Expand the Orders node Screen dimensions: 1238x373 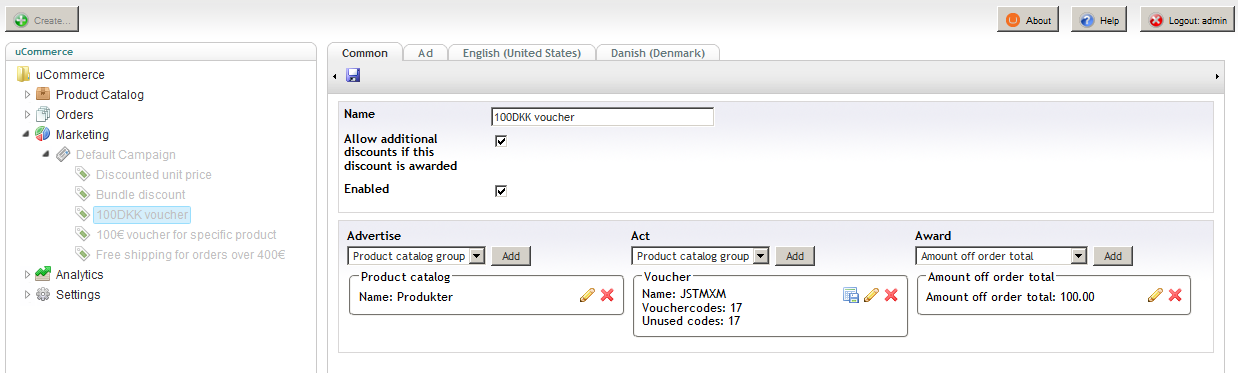point(28,114)
